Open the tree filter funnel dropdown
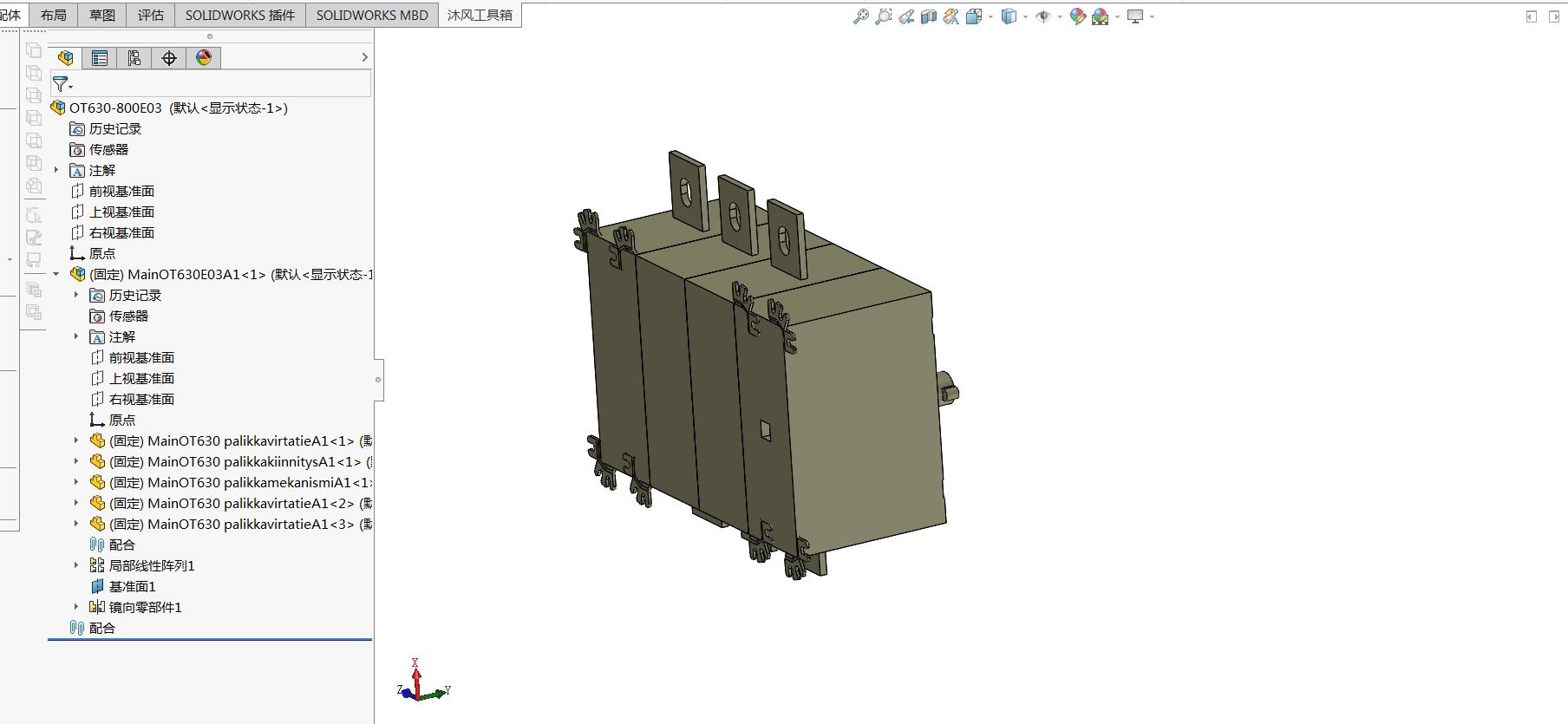Image resolution: width=1568 pixels, height=724 pixels. pos(62,84)
